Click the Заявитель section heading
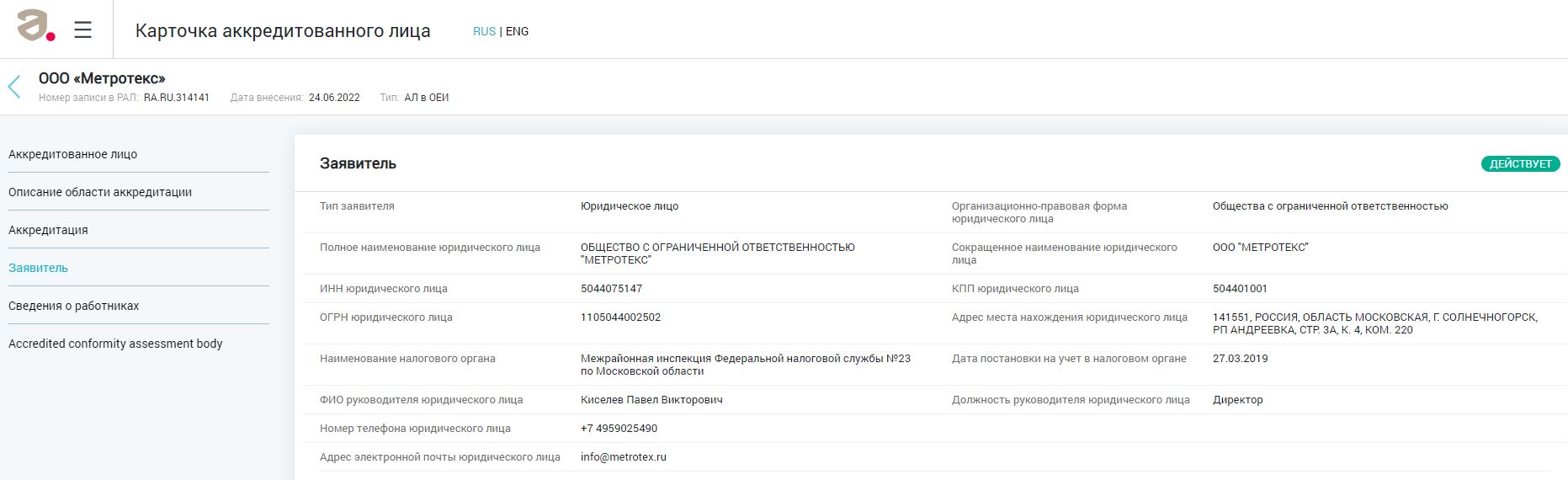 tap(358, 163)
